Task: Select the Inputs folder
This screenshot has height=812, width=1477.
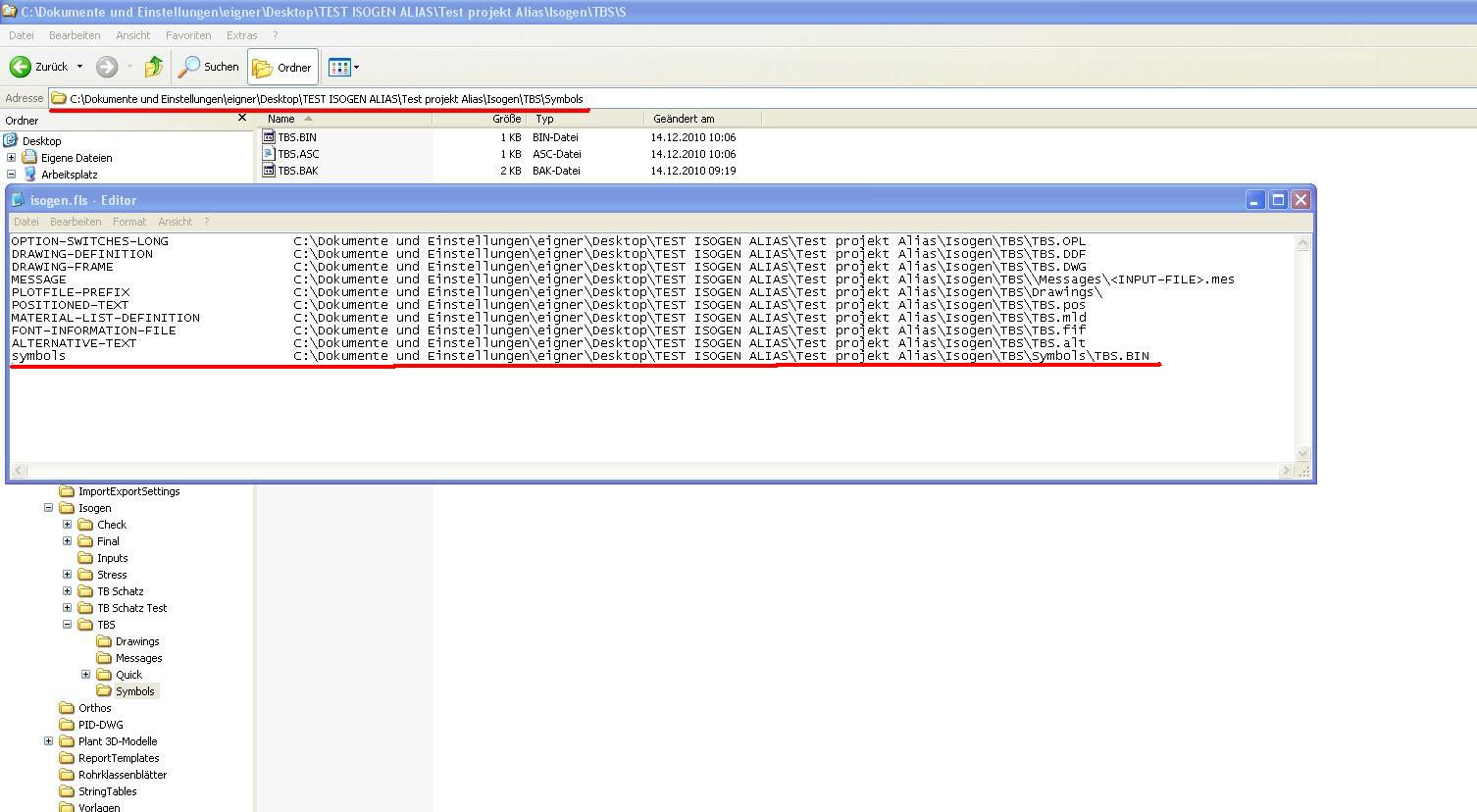Action: click(112, 558)
